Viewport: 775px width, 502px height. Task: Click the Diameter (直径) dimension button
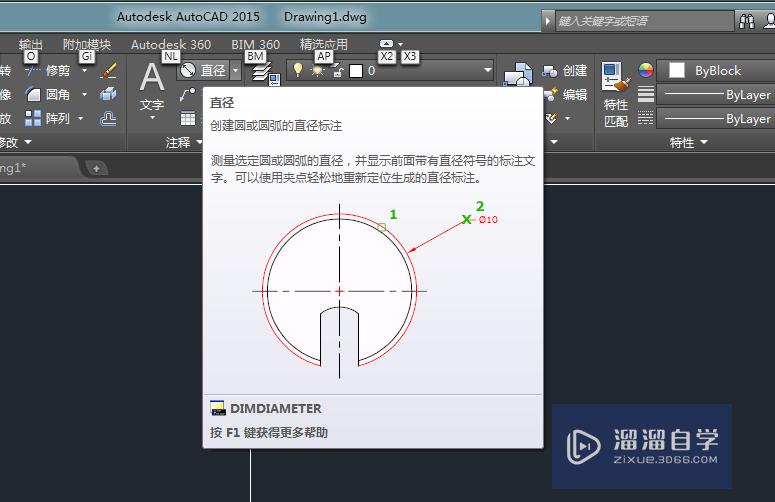[203, 71]
